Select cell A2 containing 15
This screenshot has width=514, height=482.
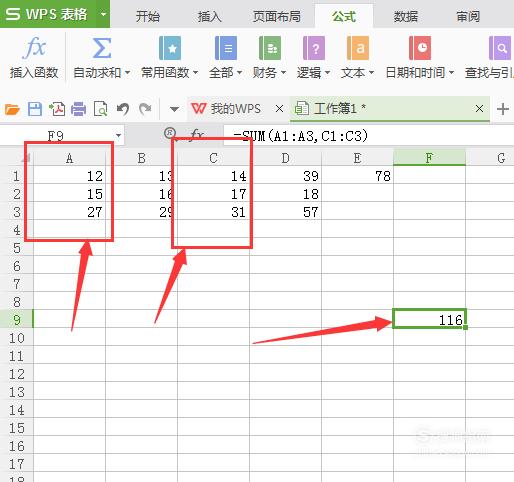coord(69,194)
